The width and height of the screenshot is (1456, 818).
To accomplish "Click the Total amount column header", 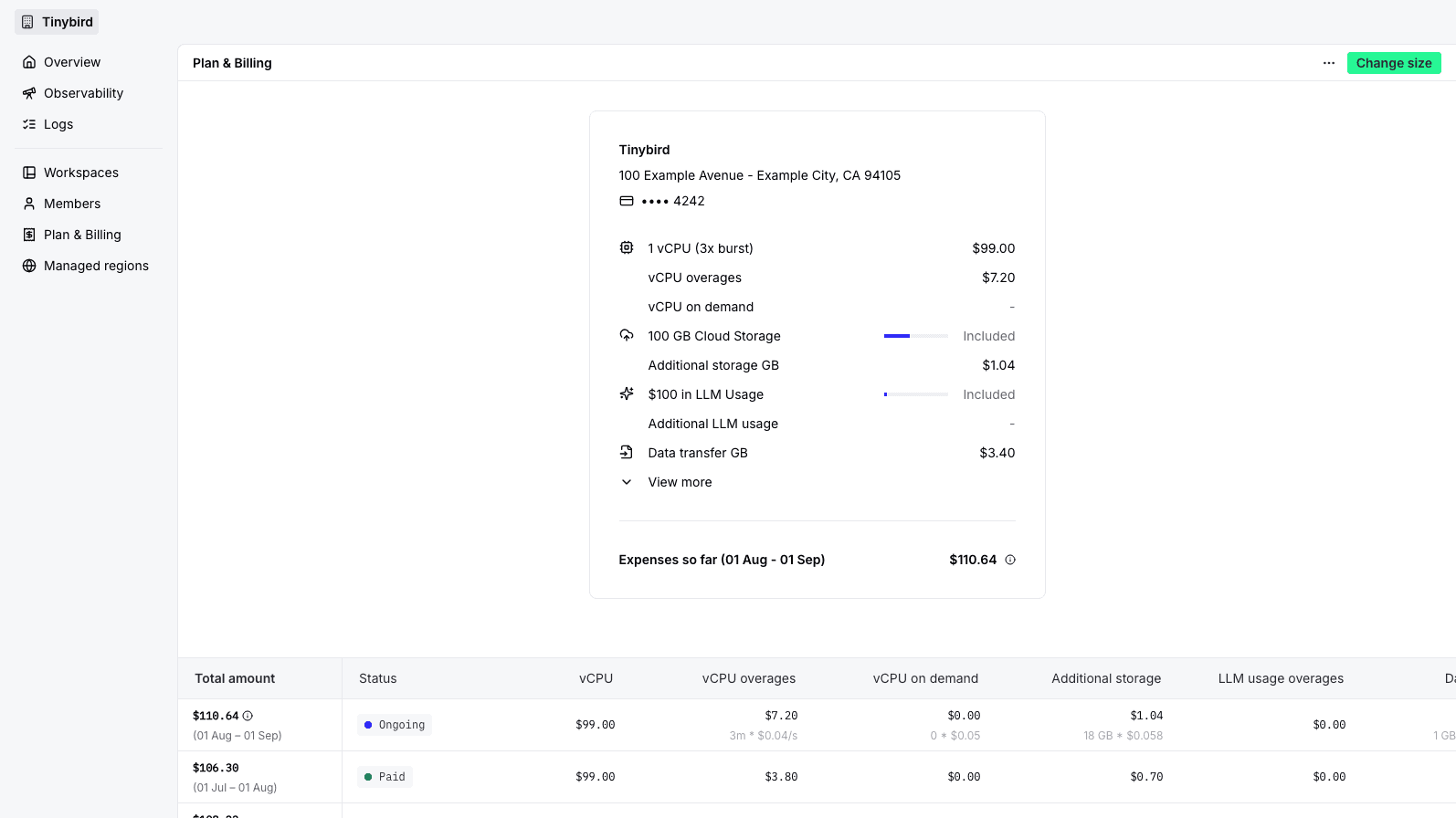I will coord(235,678).
